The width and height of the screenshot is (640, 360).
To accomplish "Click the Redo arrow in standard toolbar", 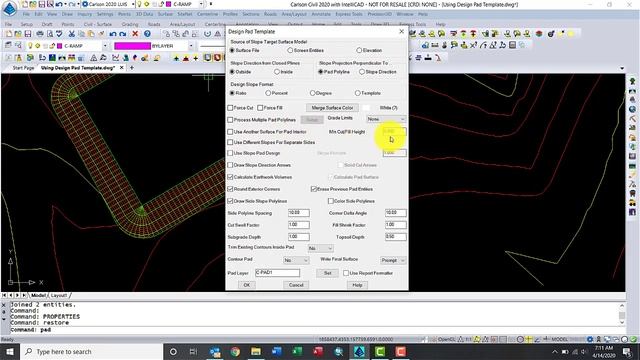I will pyautogui.click(x=122, y=34).
